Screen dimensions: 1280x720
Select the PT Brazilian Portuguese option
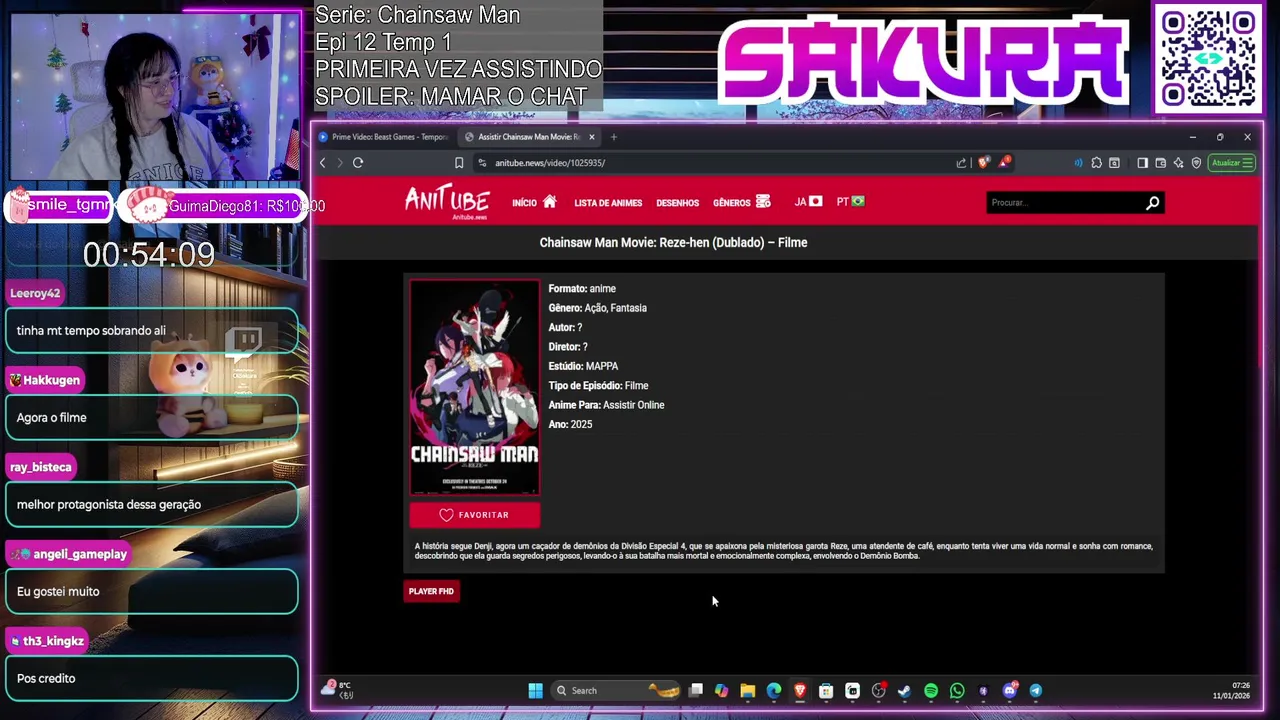[850, 202]
